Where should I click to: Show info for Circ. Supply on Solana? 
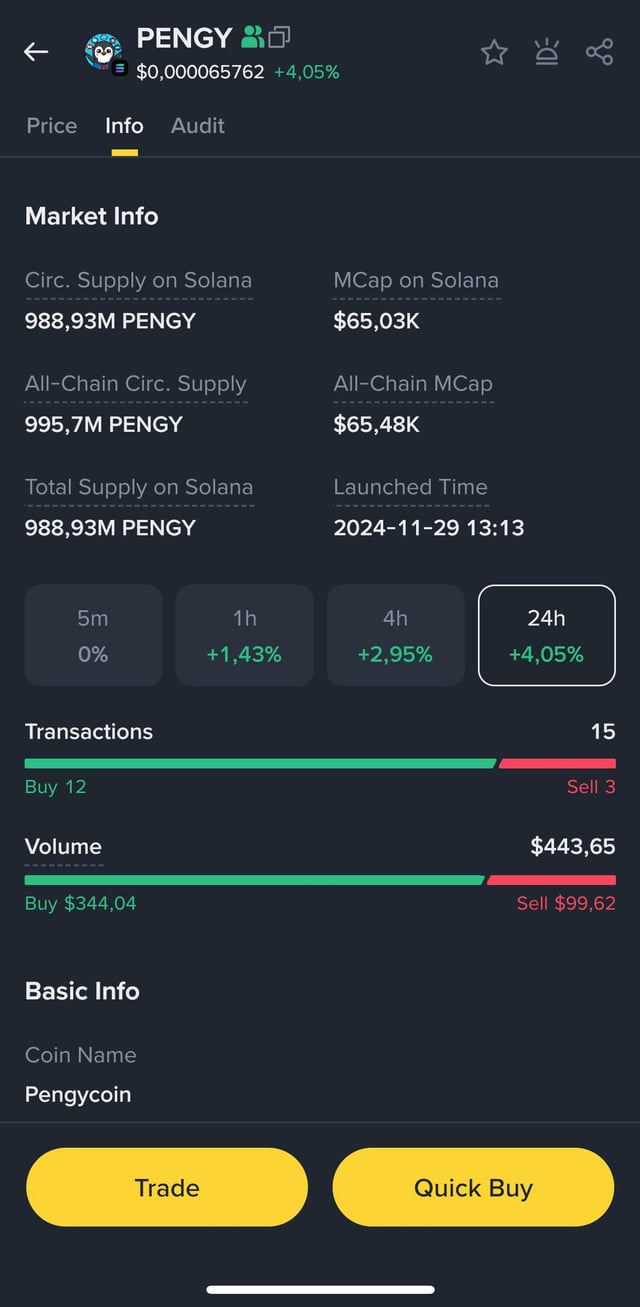[138, 281]
